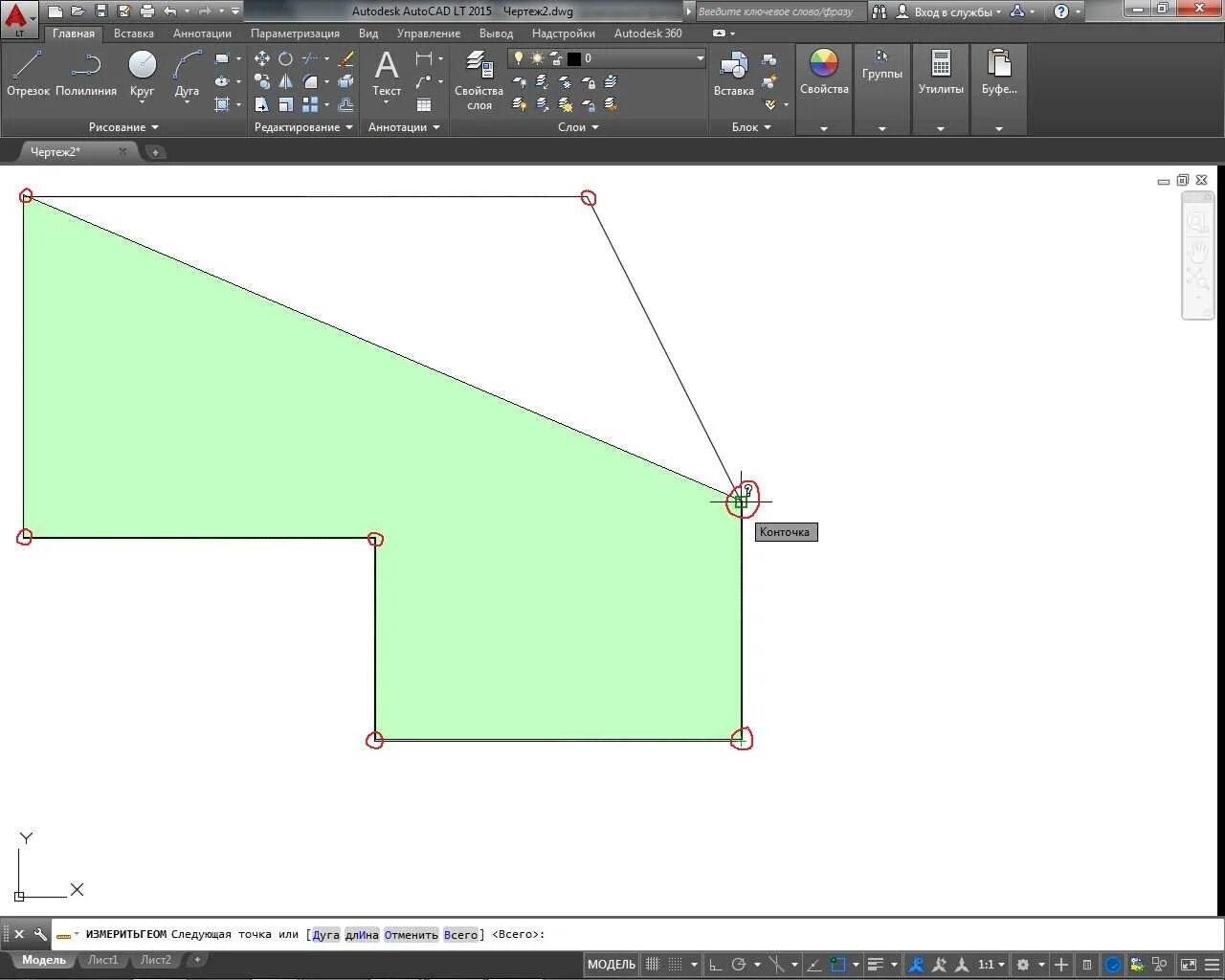Switch to the Управление ribbon tab
This screenshot has width=1225, height=980.
click(x=429, y=33)
